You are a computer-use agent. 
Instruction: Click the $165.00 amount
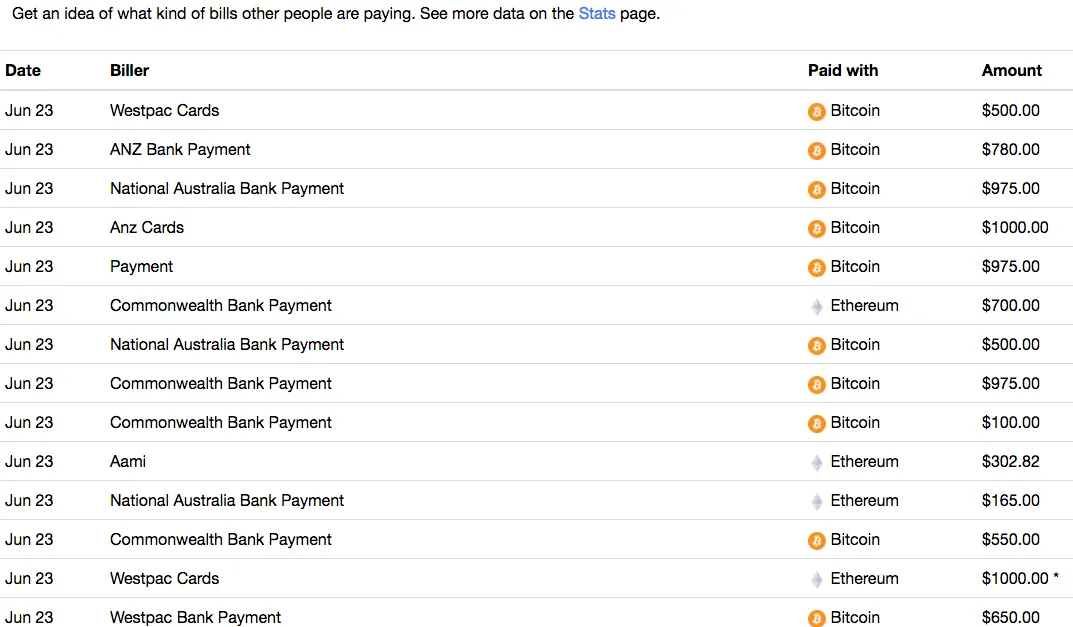1010,500
